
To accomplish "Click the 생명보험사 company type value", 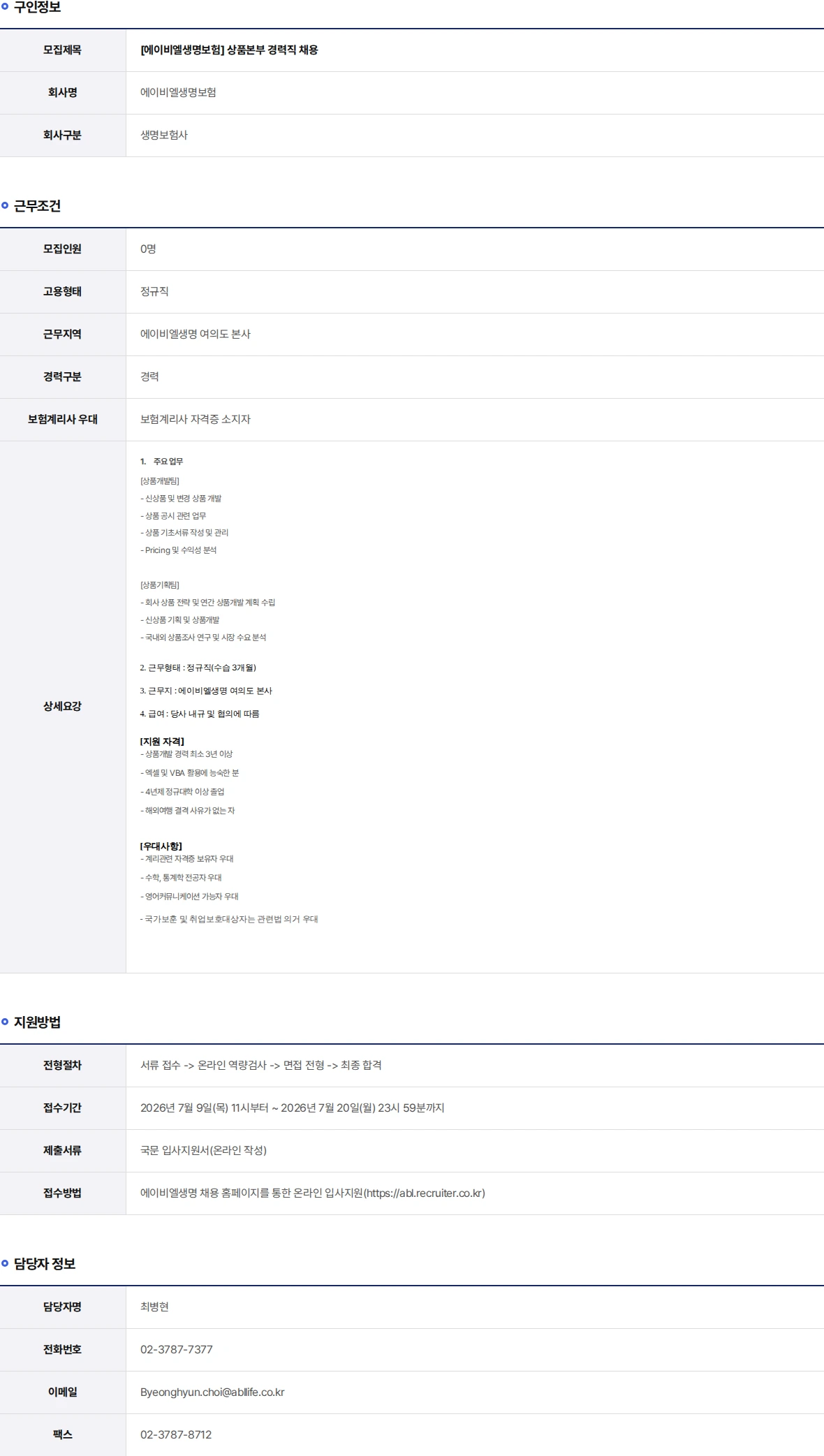I will (x=164, y=135).
